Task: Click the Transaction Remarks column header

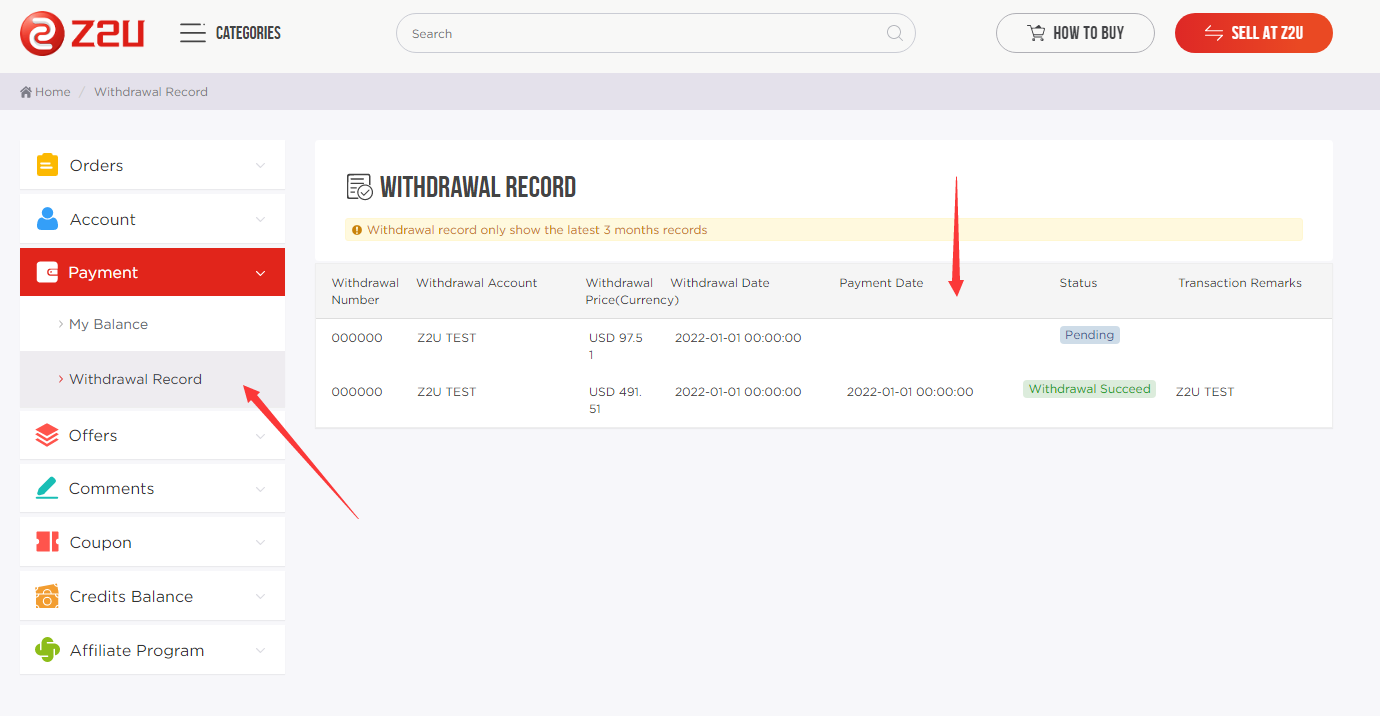Action: [1240, 283]
